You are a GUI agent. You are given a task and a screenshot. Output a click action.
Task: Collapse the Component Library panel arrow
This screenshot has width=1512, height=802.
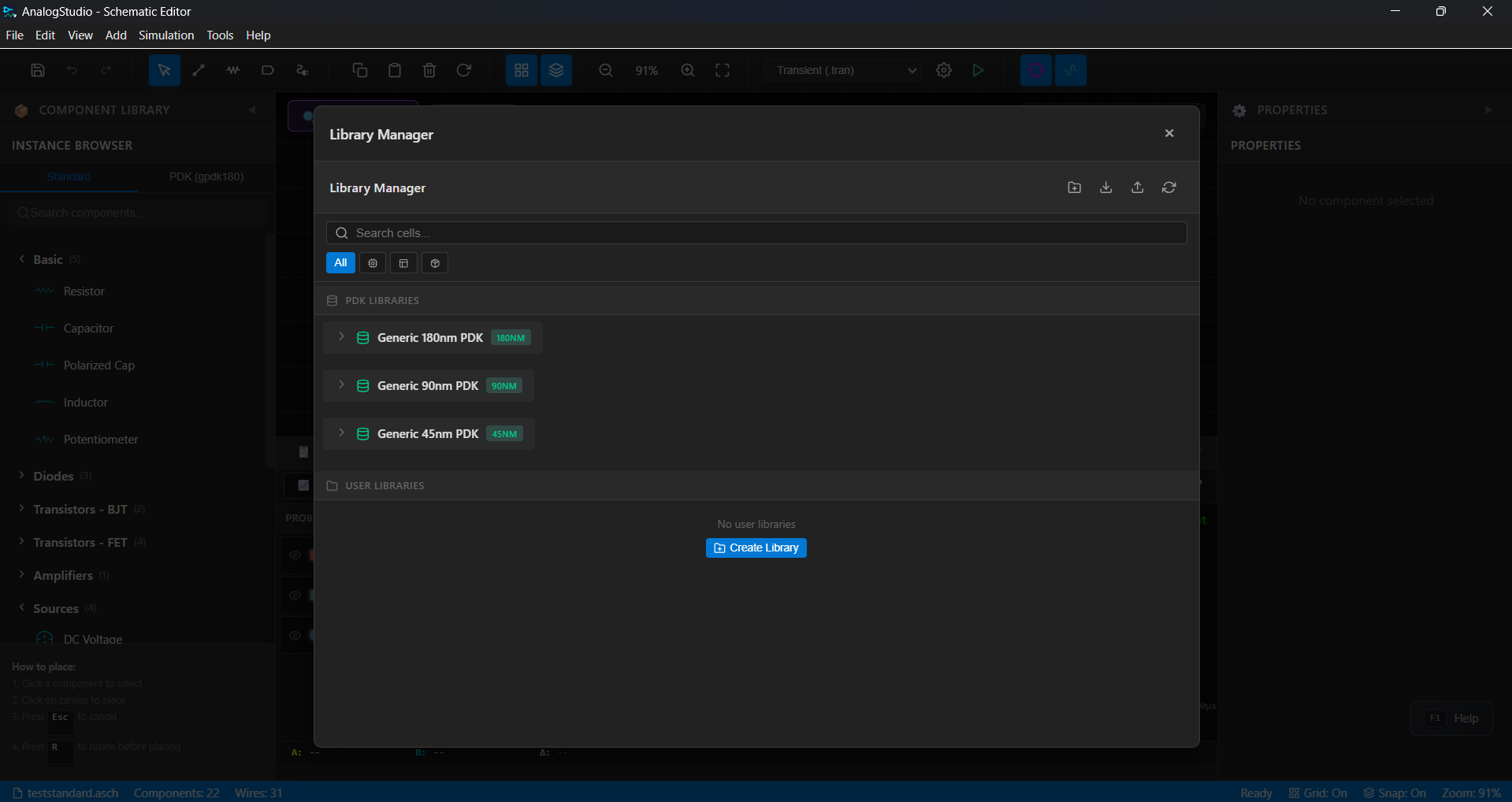252,110
